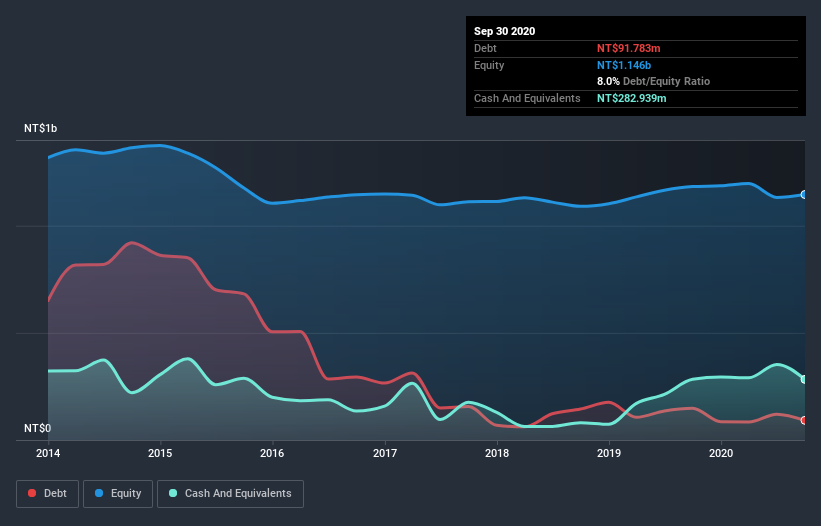
Task: Select the 2019 x-axis label
Action: tap(609, 453)
